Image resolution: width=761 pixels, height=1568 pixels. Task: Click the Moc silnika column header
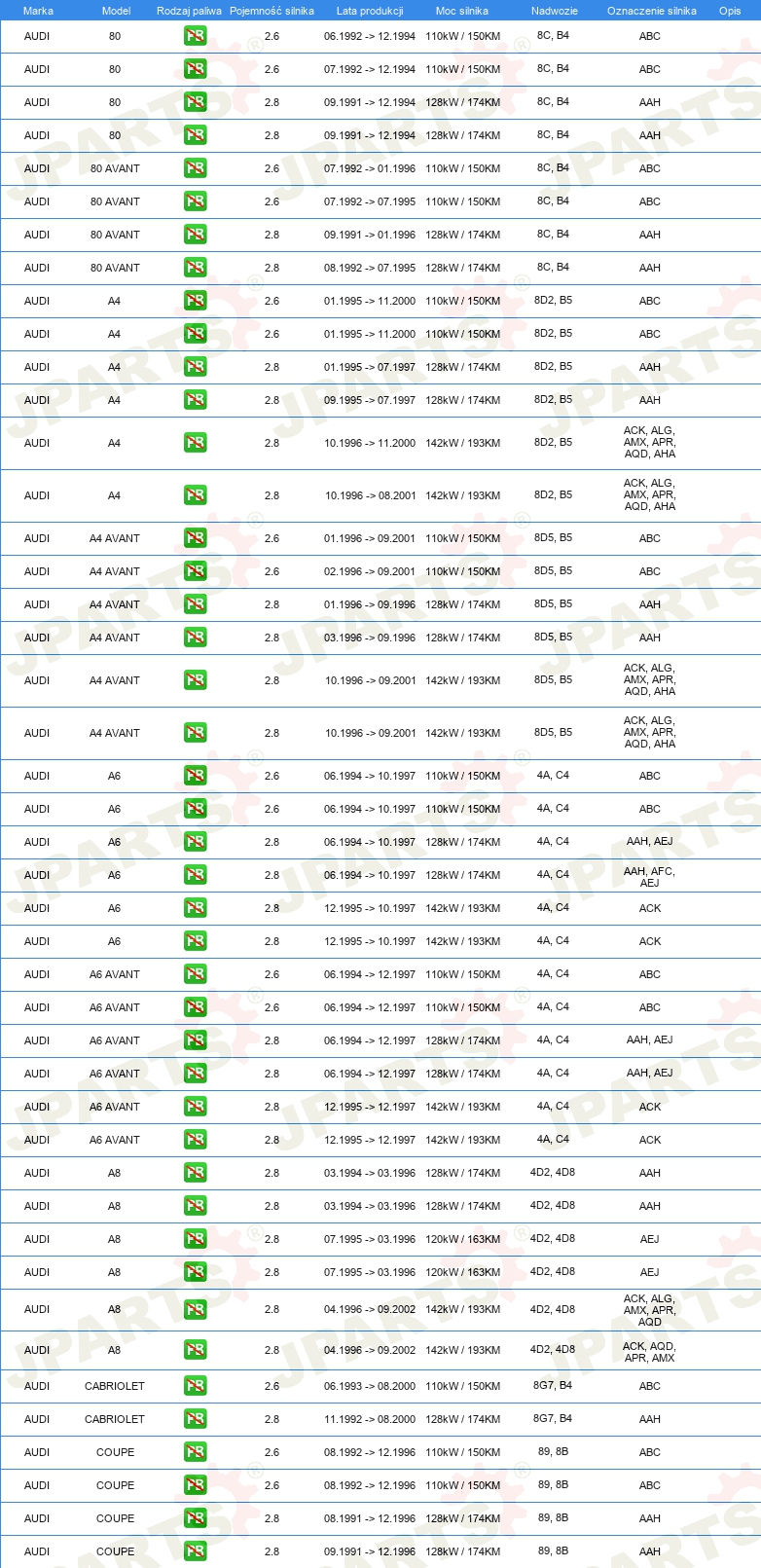(x=462, y=11)
